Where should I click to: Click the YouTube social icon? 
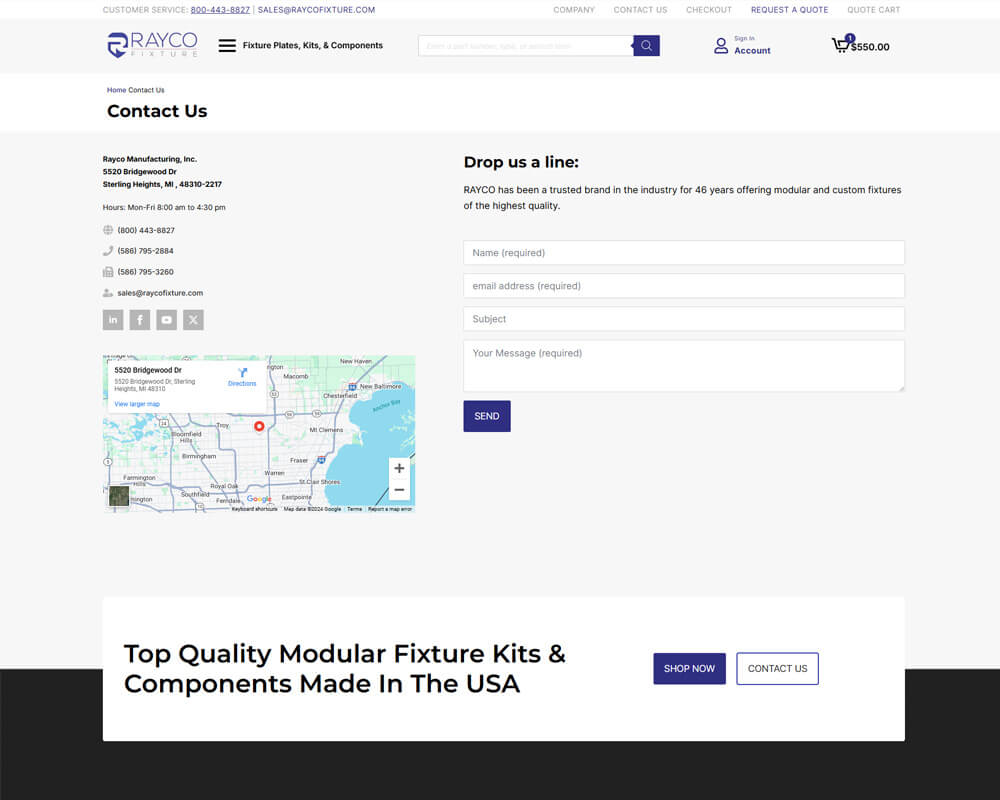tap(167, 320)
